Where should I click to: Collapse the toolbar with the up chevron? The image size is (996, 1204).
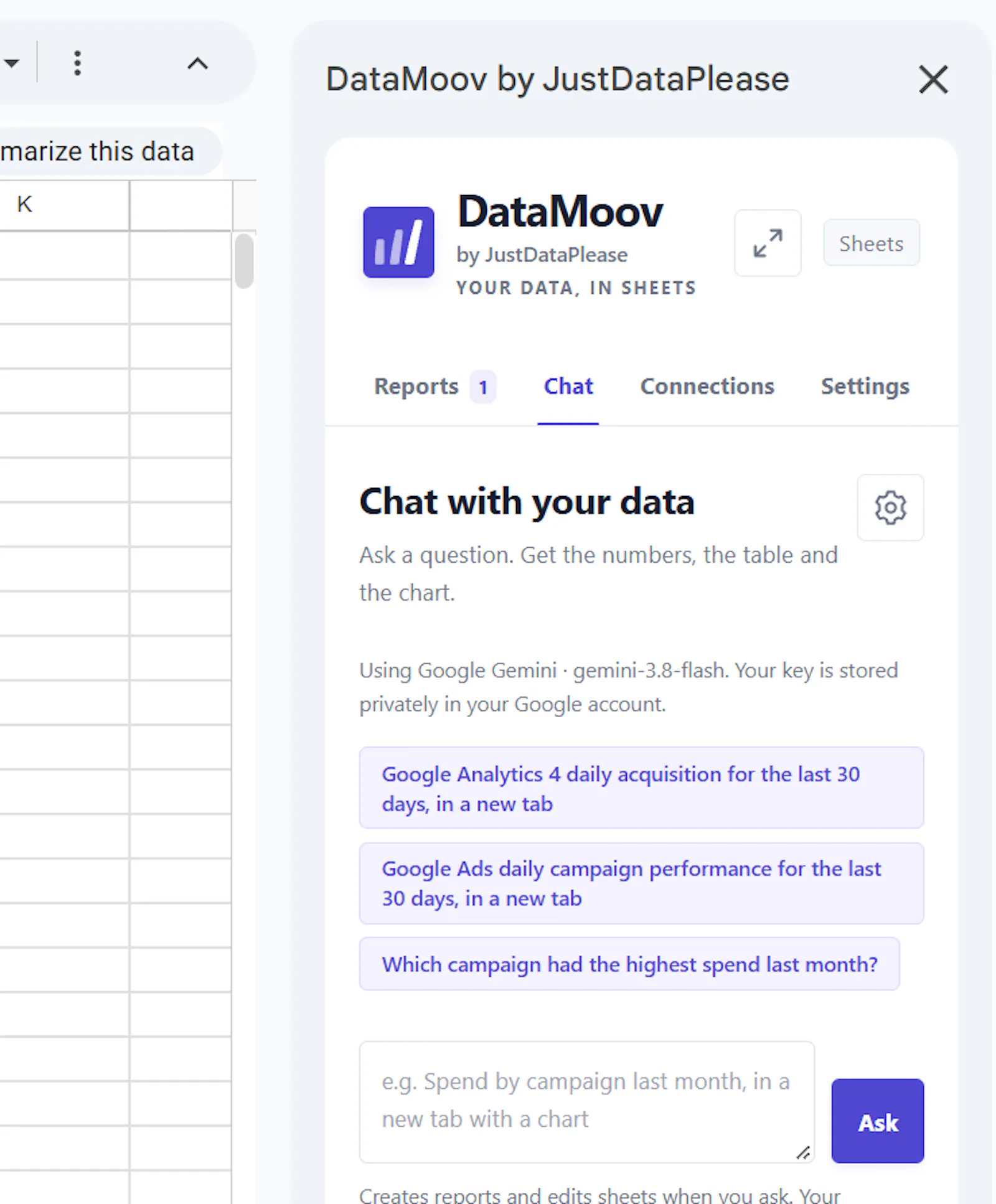(197, 63)
